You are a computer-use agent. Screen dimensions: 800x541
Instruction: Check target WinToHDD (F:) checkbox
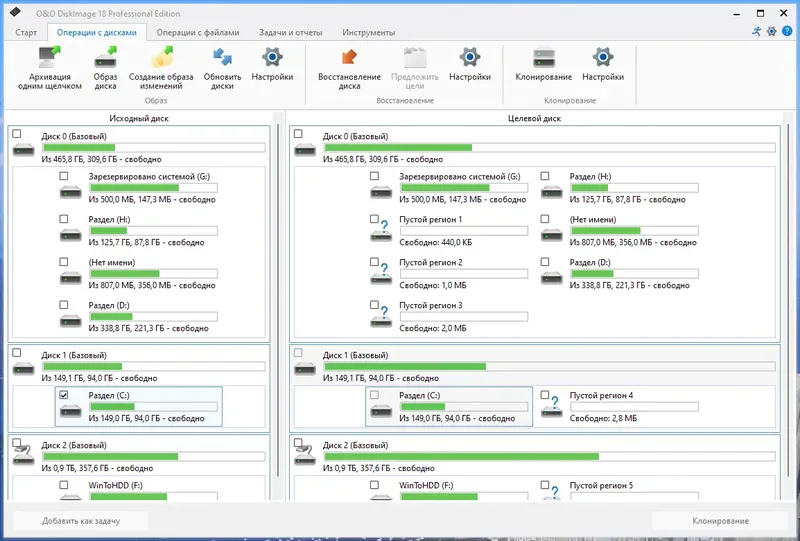(374, 485)
